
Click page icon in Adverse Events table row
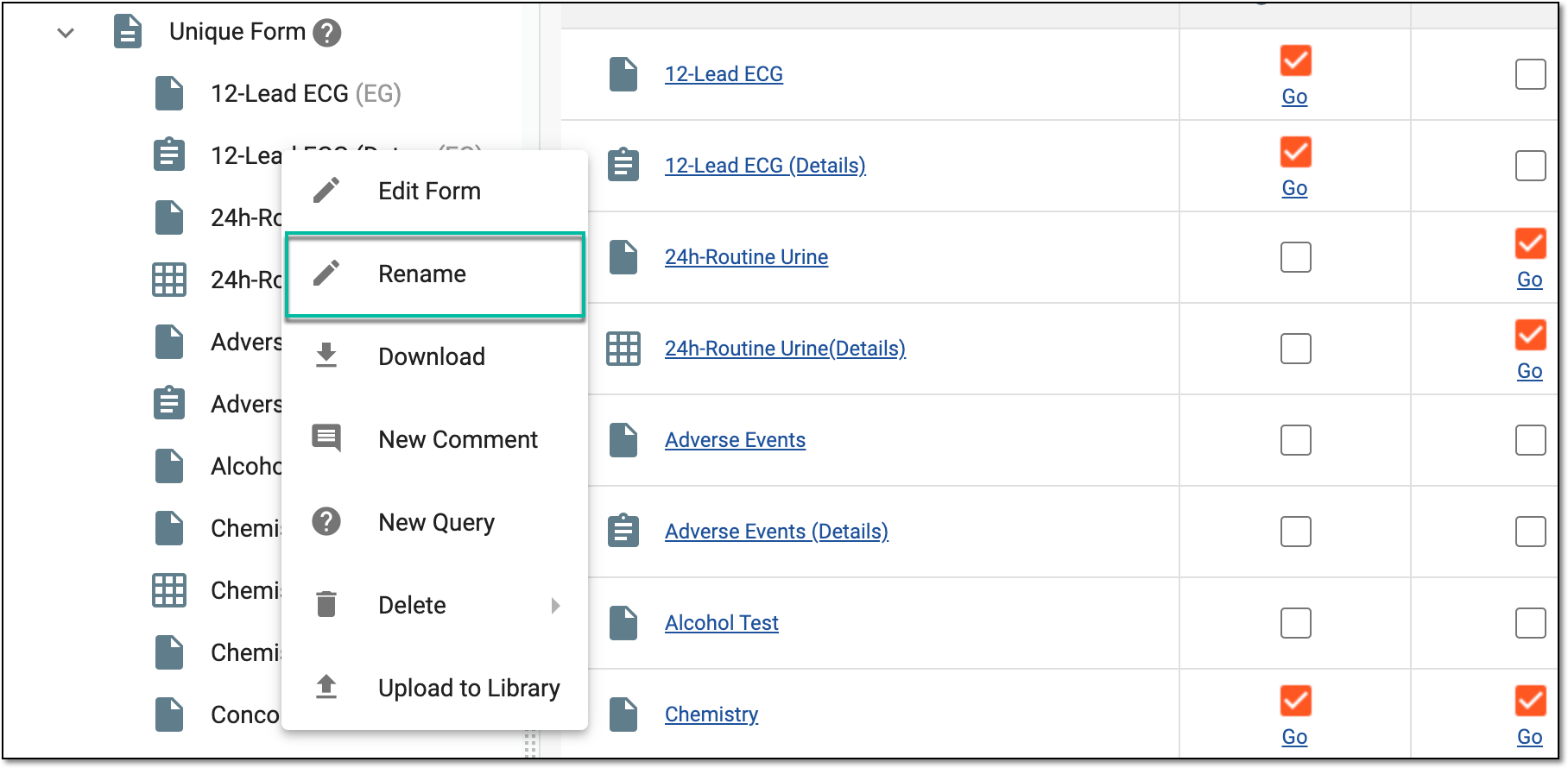click(623, 440)
